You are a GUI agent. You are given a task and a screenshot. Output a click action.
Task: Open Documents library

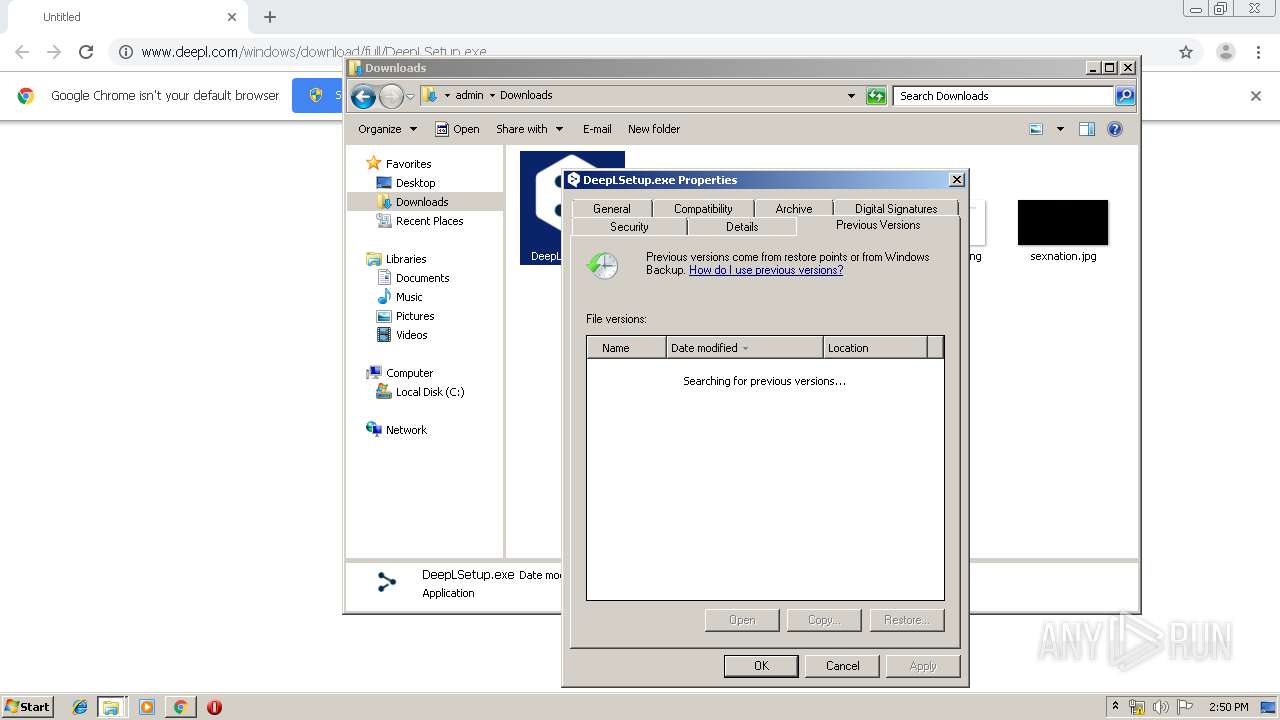coord(422,278)
